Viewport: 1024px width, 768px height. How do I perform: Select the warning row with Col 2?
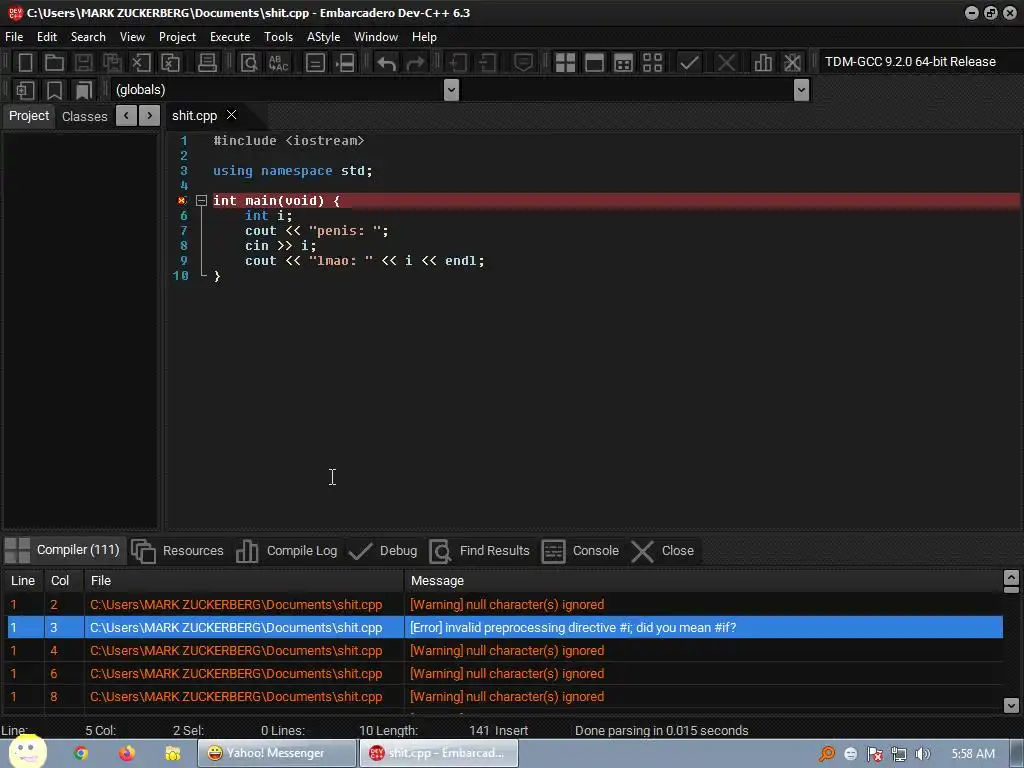504,605
